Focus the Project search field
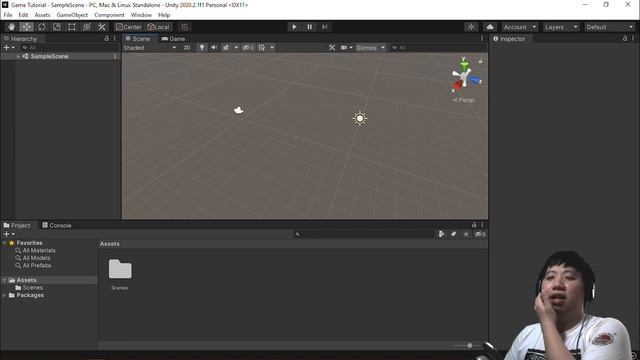 364,234
